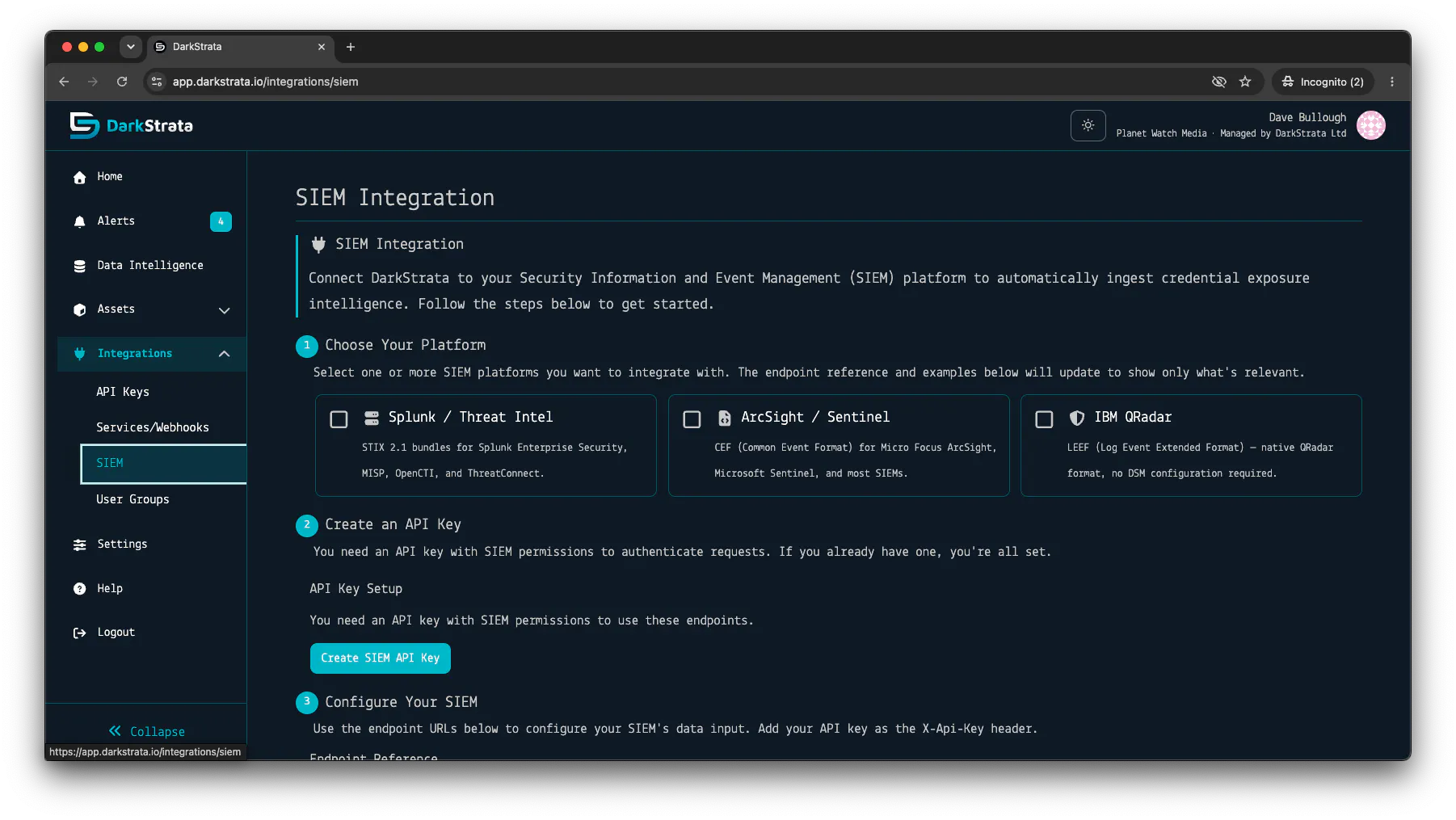Click the ArcSight document icon on the card

pos(725,418)
